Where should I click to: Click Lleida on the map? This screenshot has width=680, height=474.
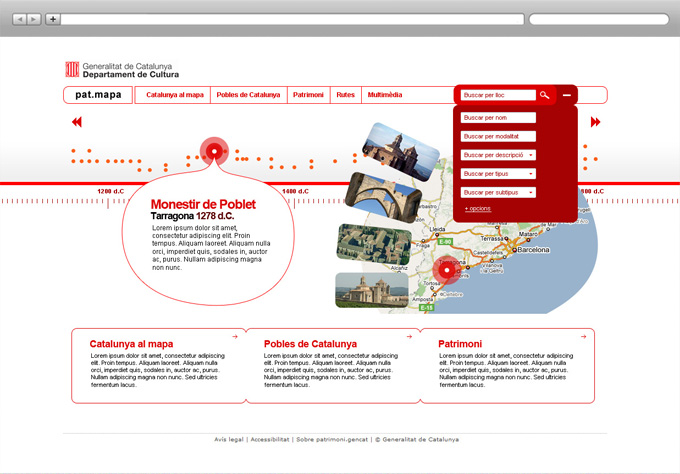[x=437, y=229]
